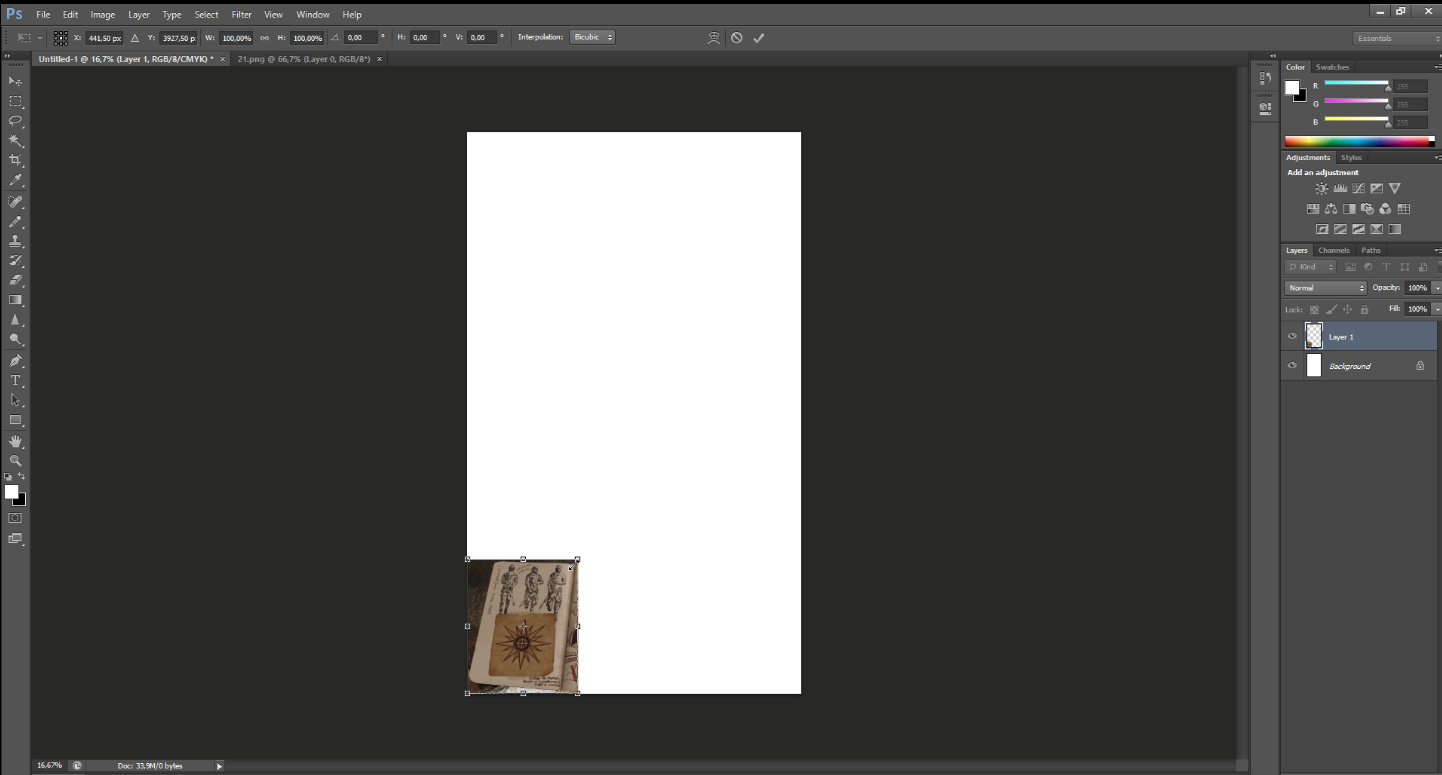
Task: Click the reference point location grid
Action: [x=61, y=37]
